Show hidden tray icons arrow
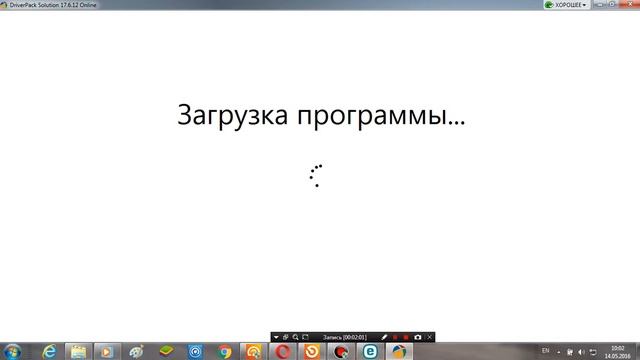The height and width of the screenshot is (360, 640). tap(559, 352)
